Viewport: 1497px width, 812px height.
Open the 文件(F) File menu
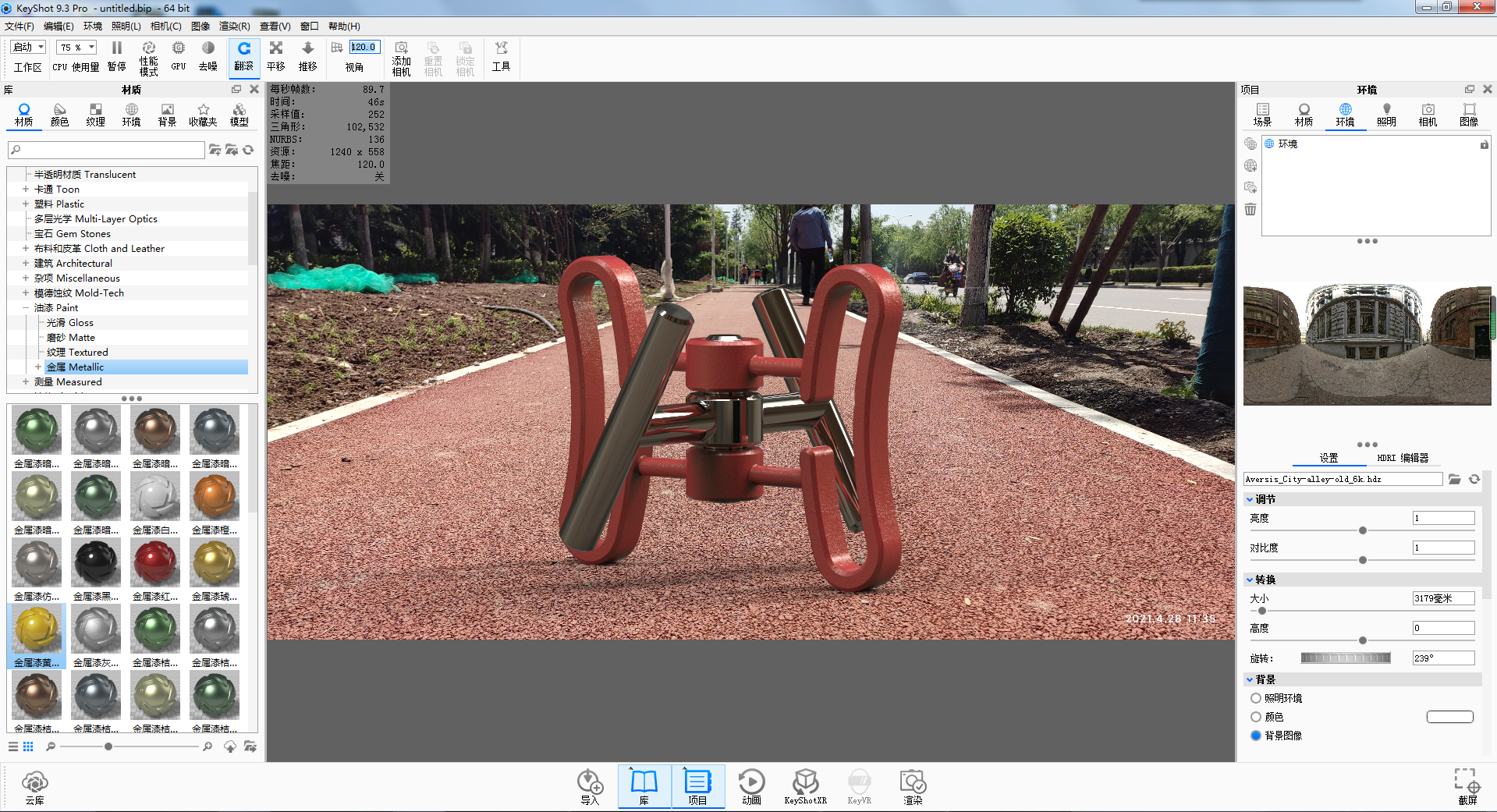tap(20, 27)
